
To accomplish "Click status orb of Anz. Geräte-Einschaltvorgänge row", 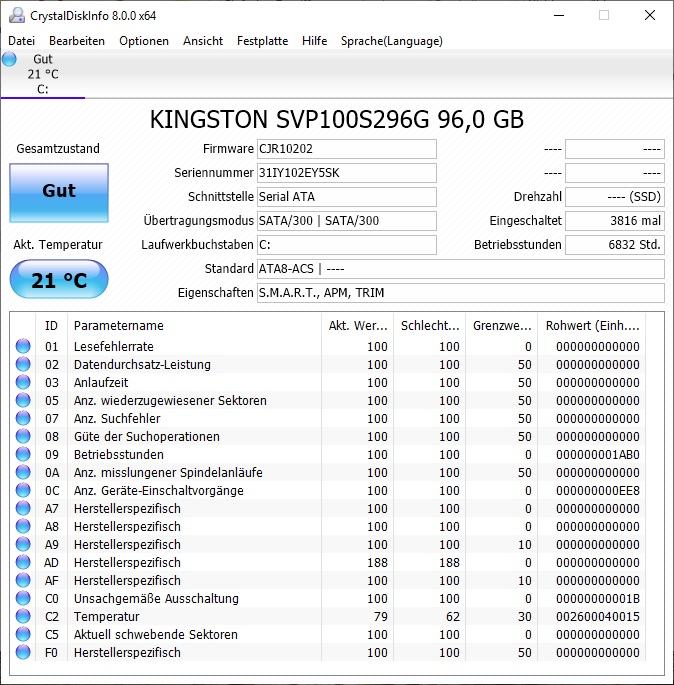I will pyautogui.click(x=23, y=490).
